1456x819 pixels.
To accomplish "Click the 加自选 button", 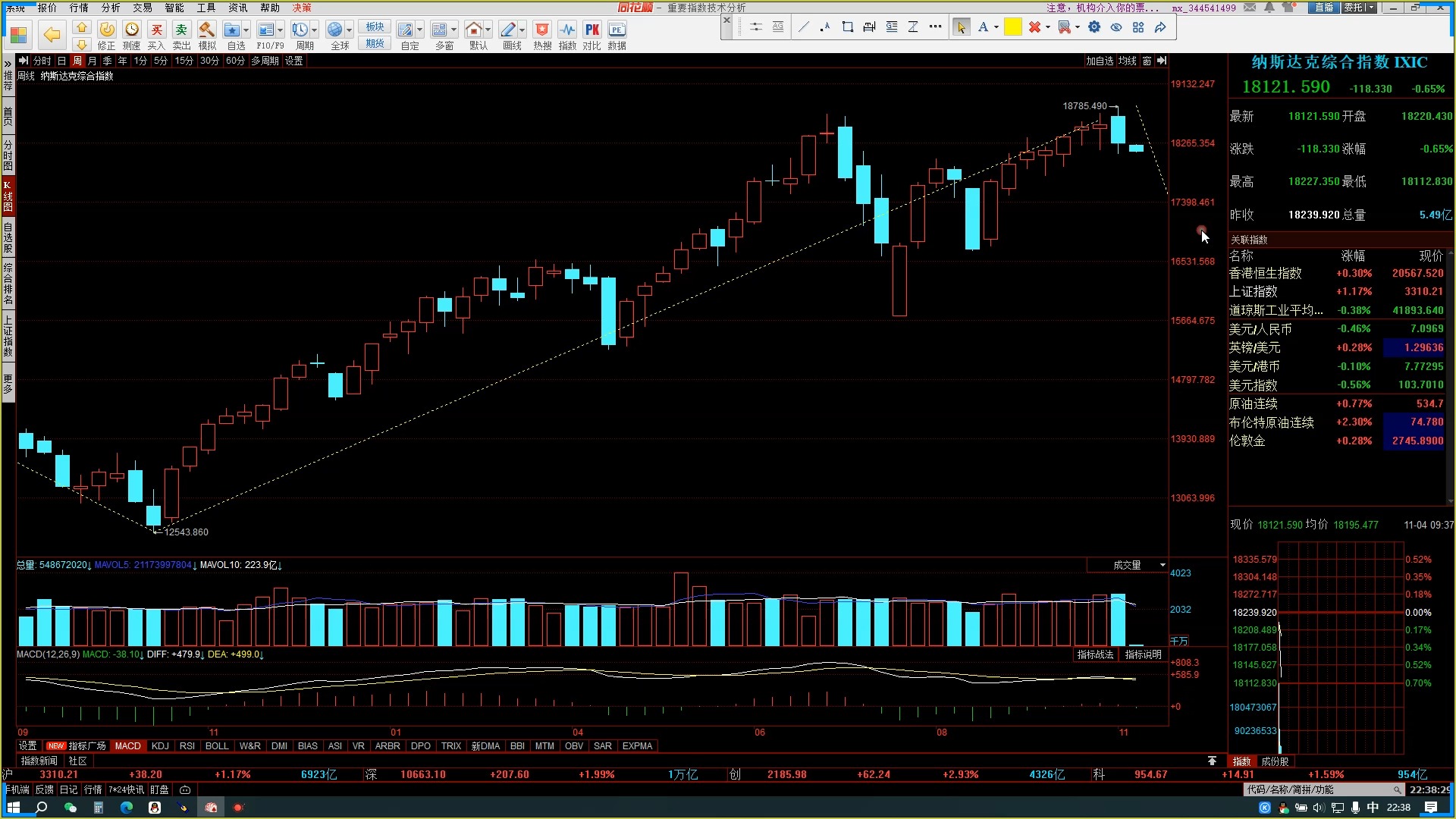I will pos(1100,61).
